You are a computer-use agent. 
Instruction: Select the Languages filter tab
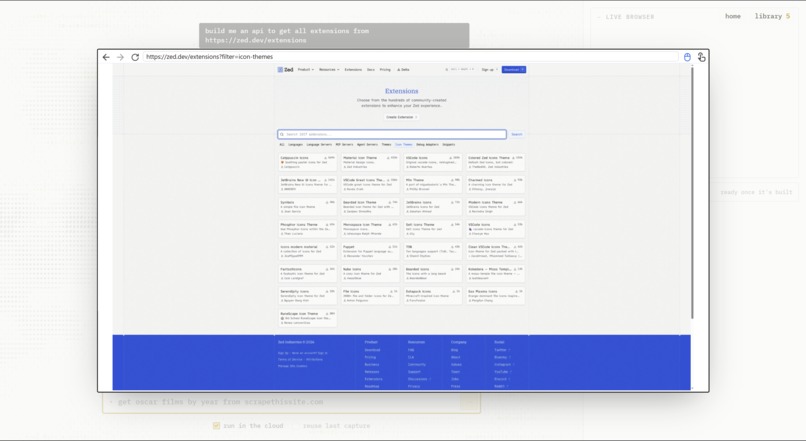(x=295, y=144)
